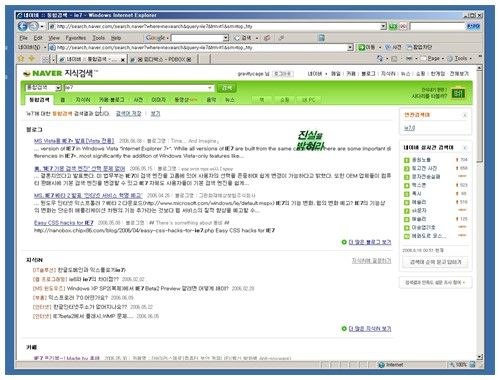Image resolution: width=500 pixels, height=380 pixels.
Task: Open the Favorites menu
Action: [76, 38]
